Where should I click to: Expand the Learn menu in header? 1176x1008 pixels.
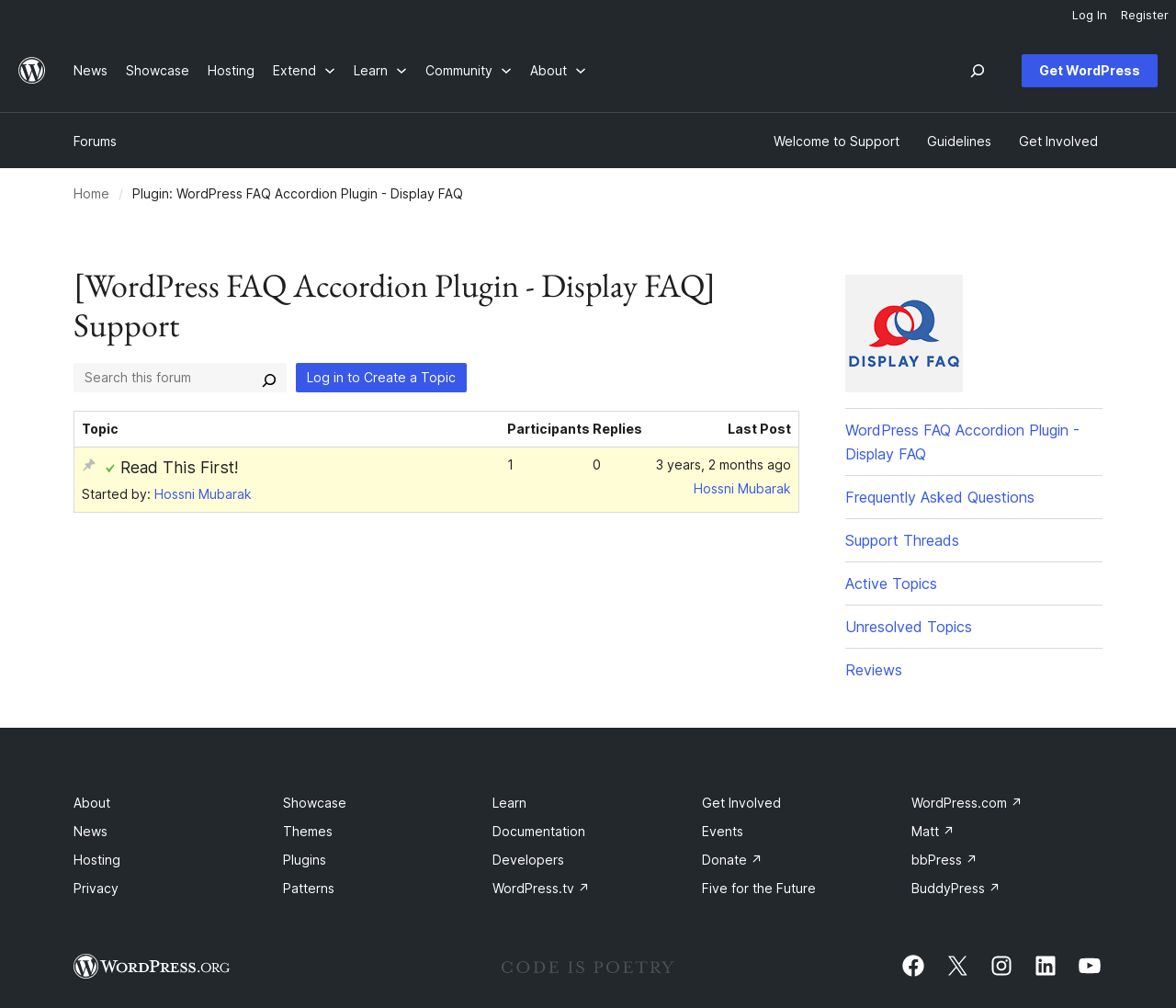click(x=379, y=71)
